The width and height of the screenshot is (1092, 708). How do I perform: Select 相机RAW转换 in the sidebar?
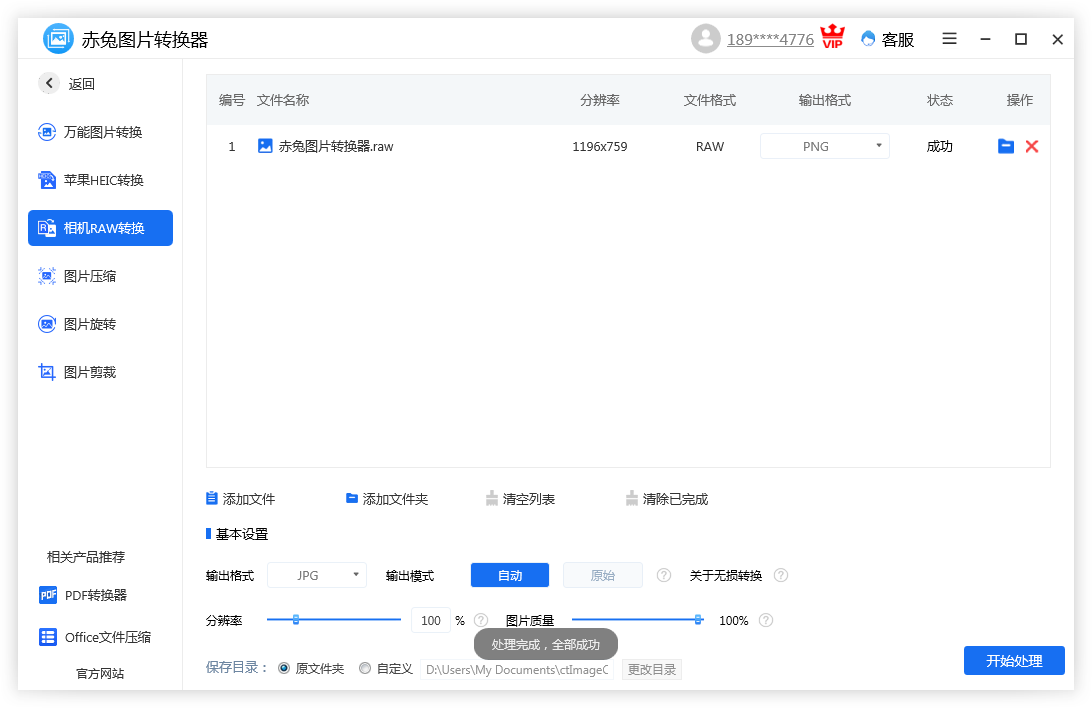(x=100, y=228)
